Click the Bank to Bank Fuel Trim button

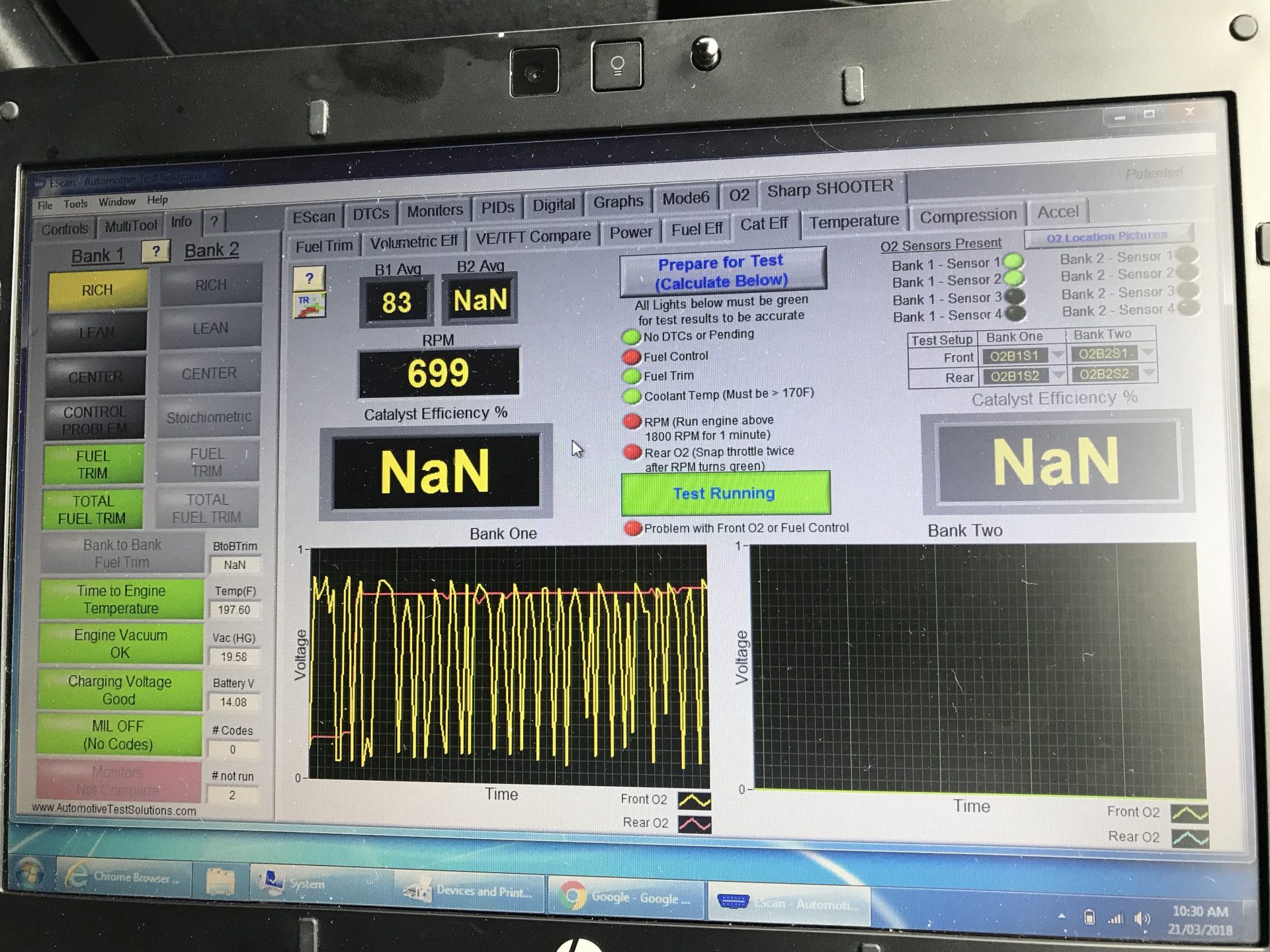[x=122, y=554]
